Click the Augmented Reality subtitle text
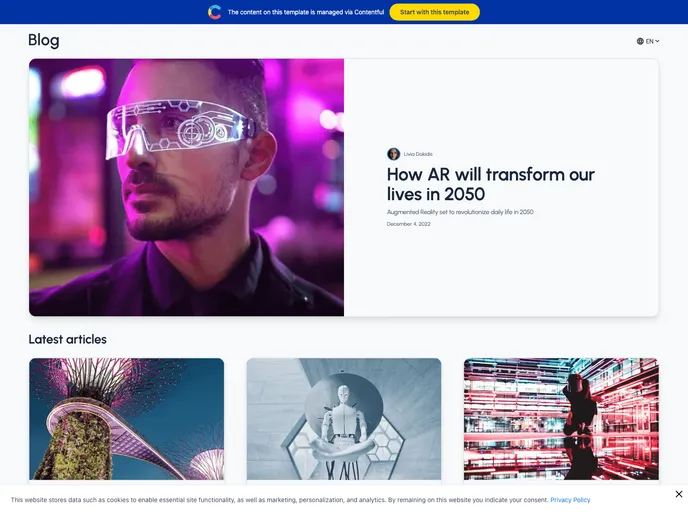This screenshot has height=512, width=688. pyautogui.click(x=459, y=212)
